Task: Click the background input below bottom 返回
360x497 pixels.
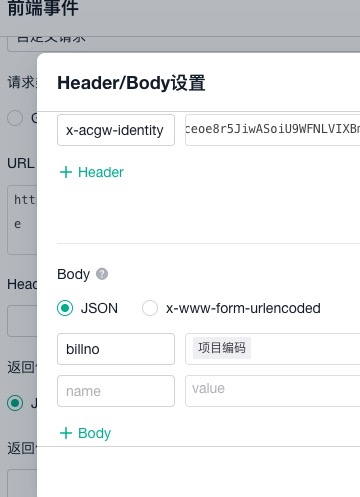Action: point(22,483)
